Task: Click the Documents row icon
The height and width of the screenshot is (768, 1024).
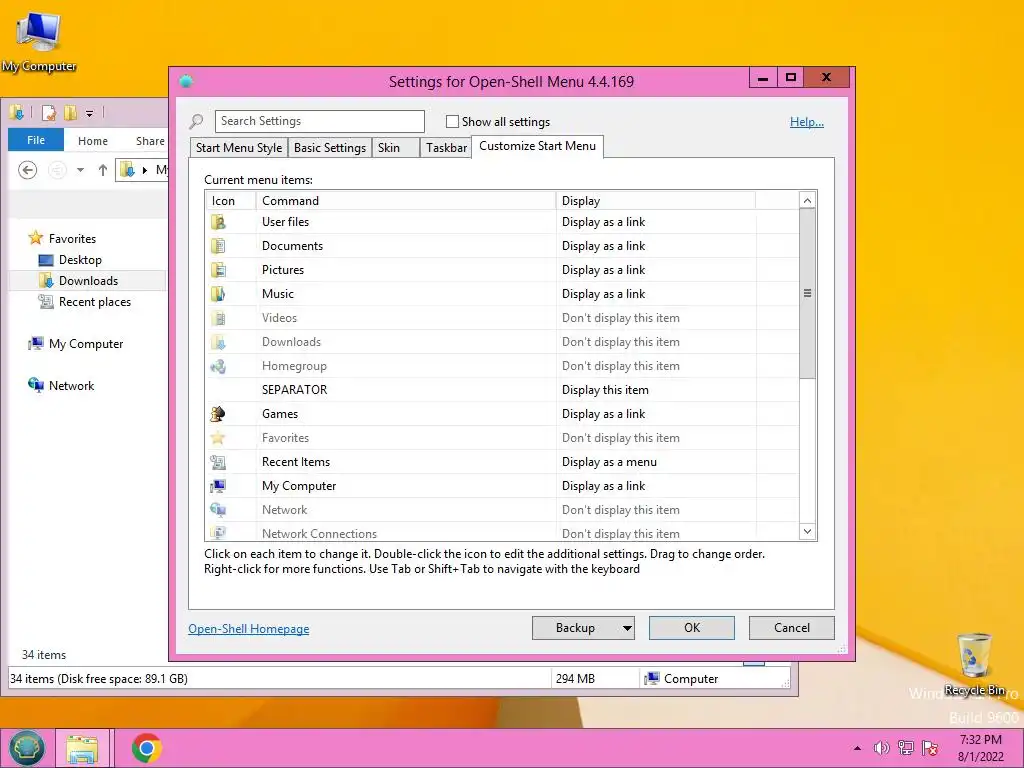Action: [218, 246]
